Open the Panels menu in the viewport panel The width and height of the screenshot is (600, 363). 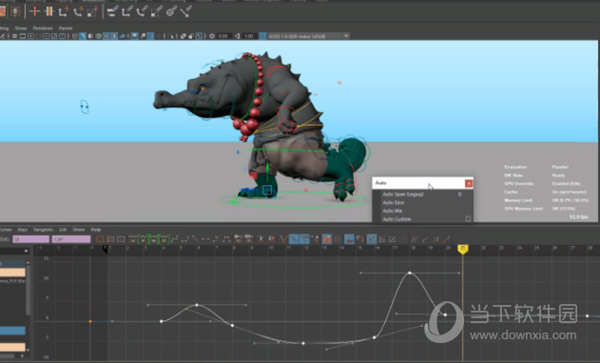pyautogui.click(x=65, y=28)
